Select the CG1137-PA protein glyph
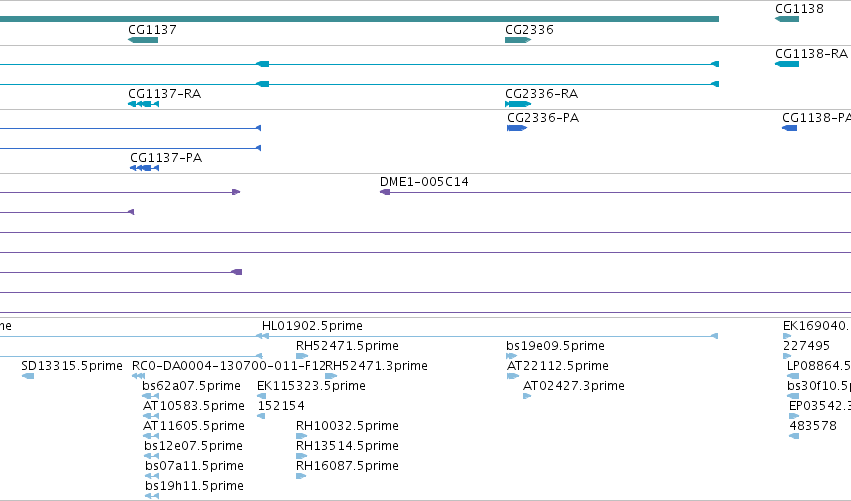Viewport: 851px width, 501px height. tap(144, 168)
